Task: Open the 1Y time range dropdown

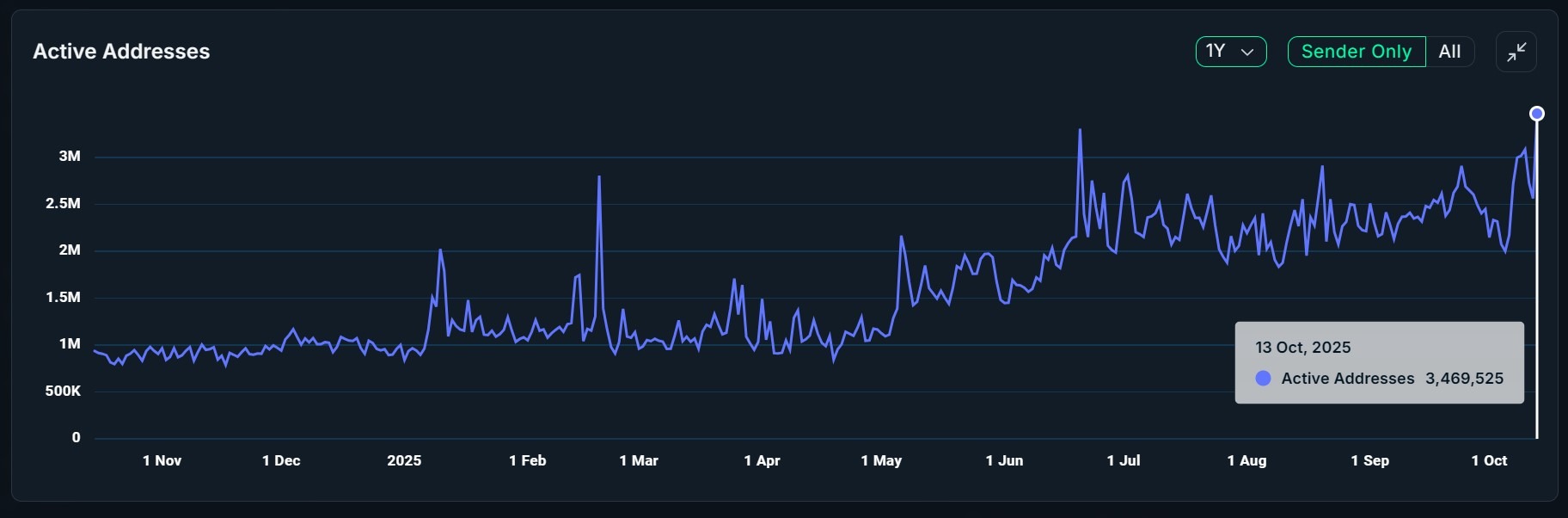Action: click(1230, 52)
